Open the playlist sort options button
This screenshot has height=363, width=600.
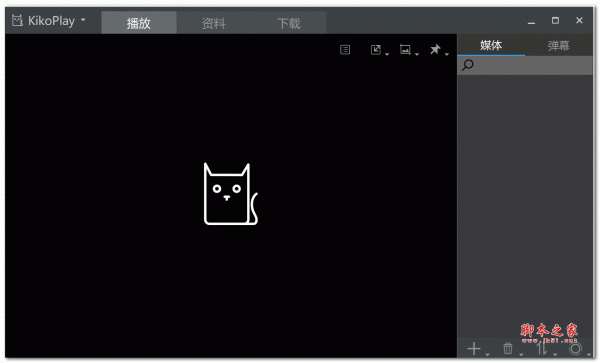[541, 348]
